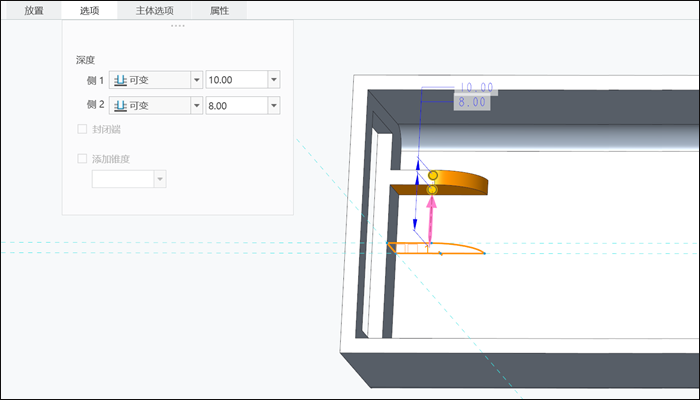Viewport: 700px width, 400px height.
Task: Click the 侧 1 可变 depth icon
Action: tap(121, 80)
